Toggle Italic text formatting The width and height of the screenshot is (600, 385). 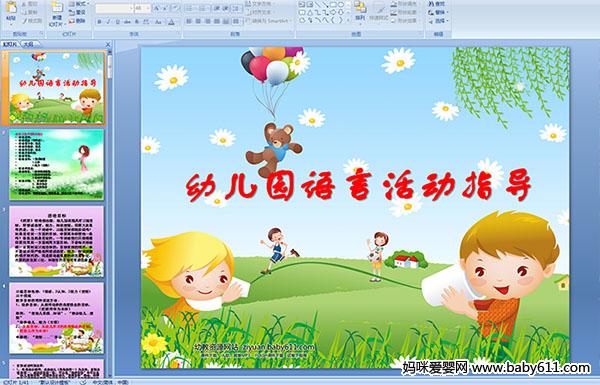(108, 22)
